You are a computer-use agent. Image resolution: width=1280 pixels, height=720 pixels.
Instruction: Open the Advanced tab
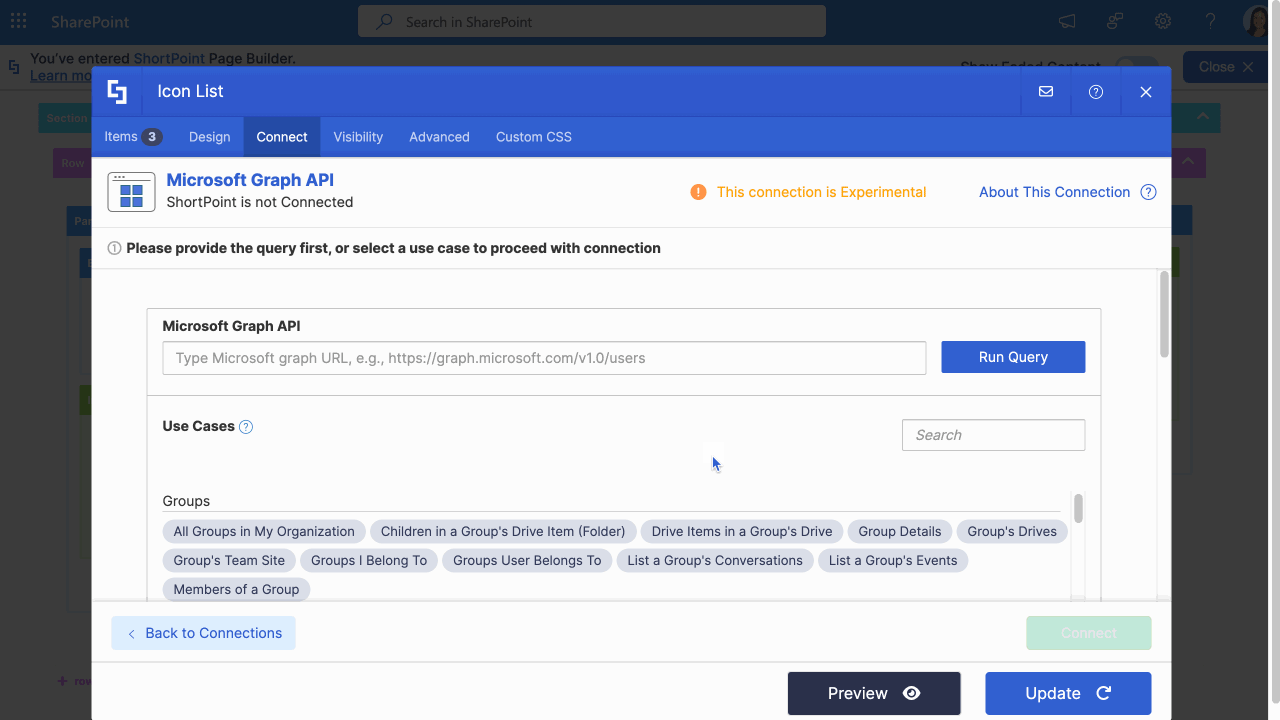(x=439, y=137)
